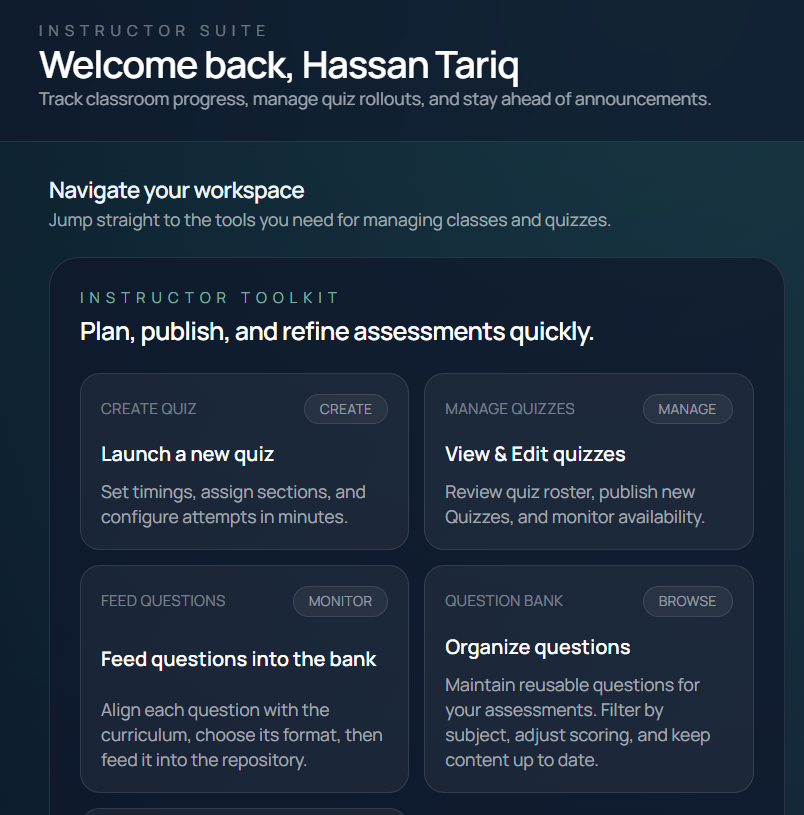Open the "Organize questions" title
Screen dimensions: 804x815
tap(537, 647)
